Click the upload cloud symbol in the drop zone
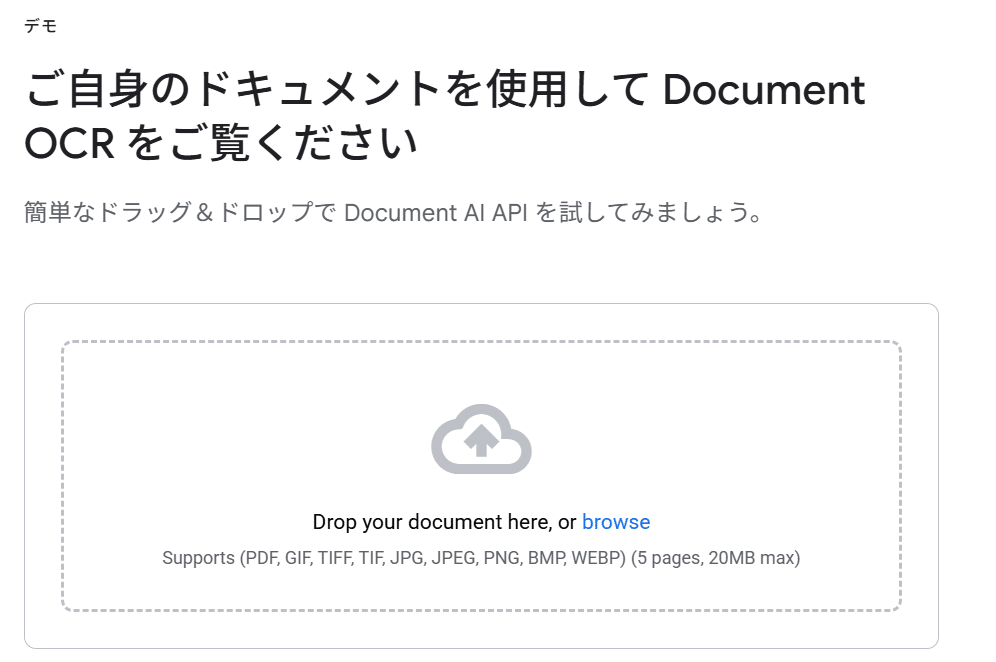This screenshot has height=662, width=996. (482, 438)
